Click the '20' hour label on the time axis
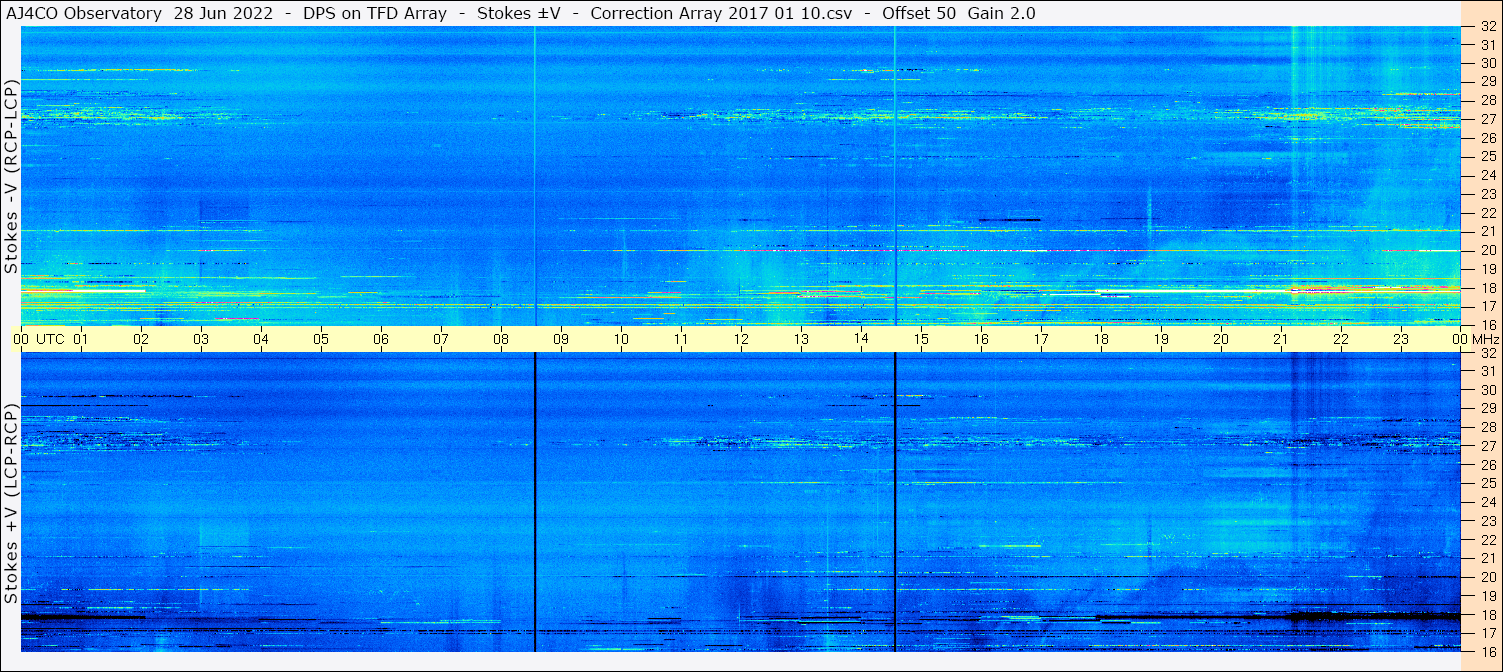The image size is (1503, 672). point(1221,339)
